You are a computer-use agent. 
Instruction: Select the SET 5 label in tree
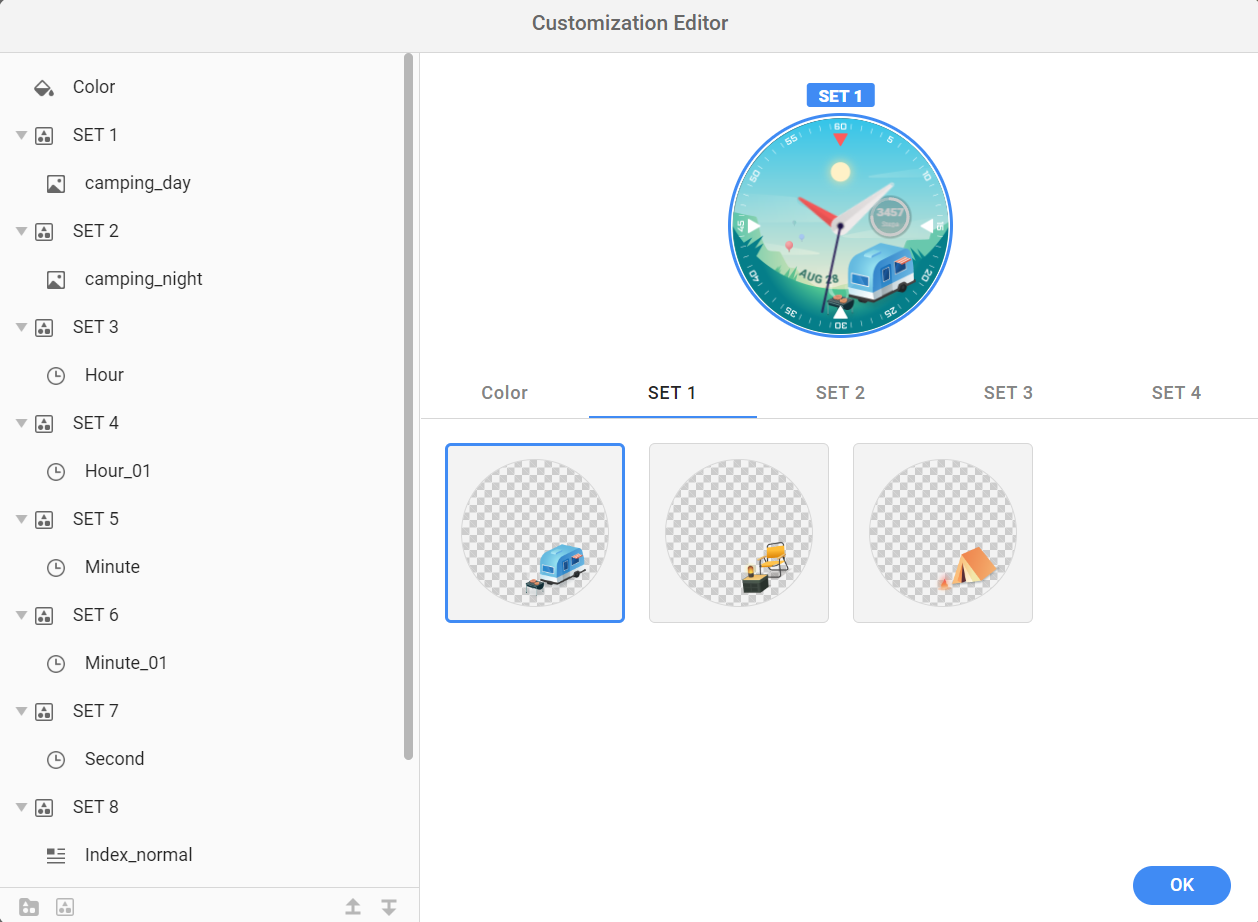[x=96, y=519]
